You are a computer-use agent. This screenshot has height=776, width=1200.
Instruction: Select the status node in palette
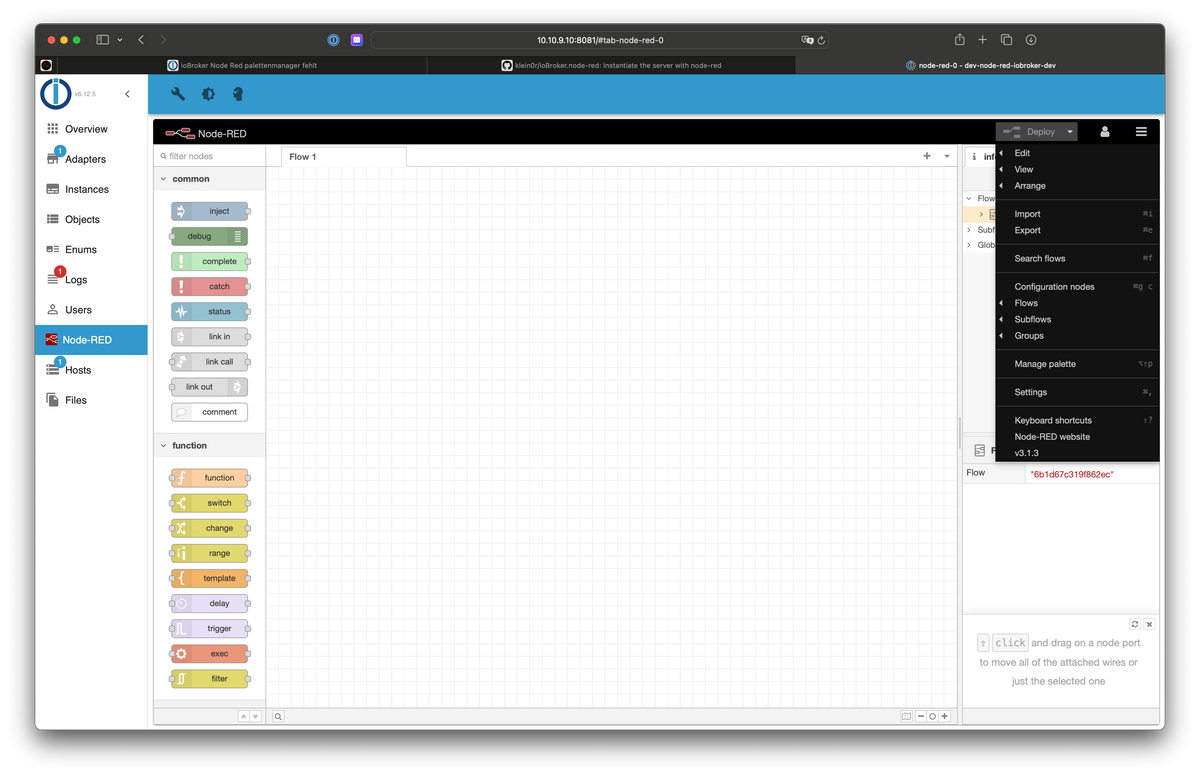click(209, 311)
